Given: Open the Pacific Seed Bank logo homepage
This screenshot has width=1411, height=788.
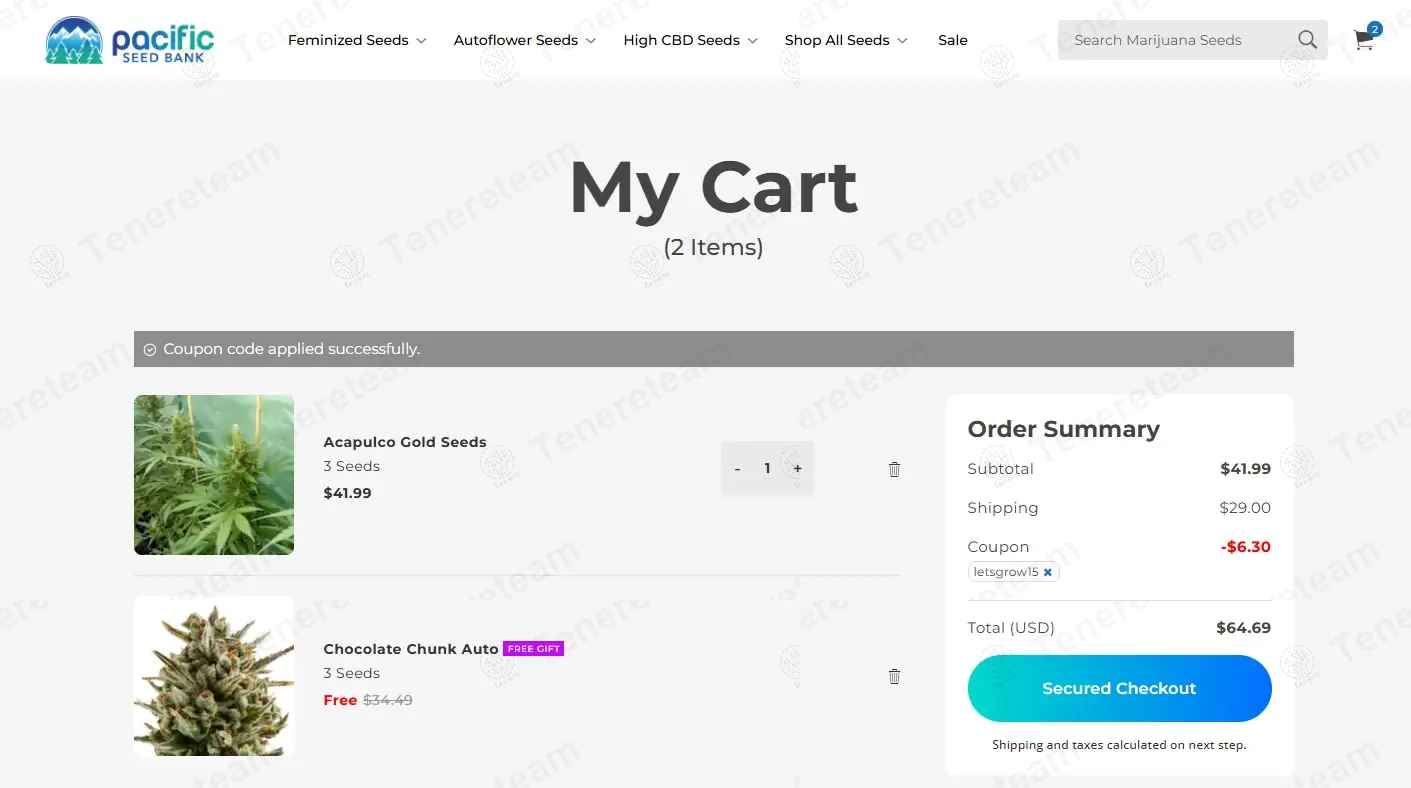Looking at the screenshot, I should pyautogui.click(x=130, y=40).
